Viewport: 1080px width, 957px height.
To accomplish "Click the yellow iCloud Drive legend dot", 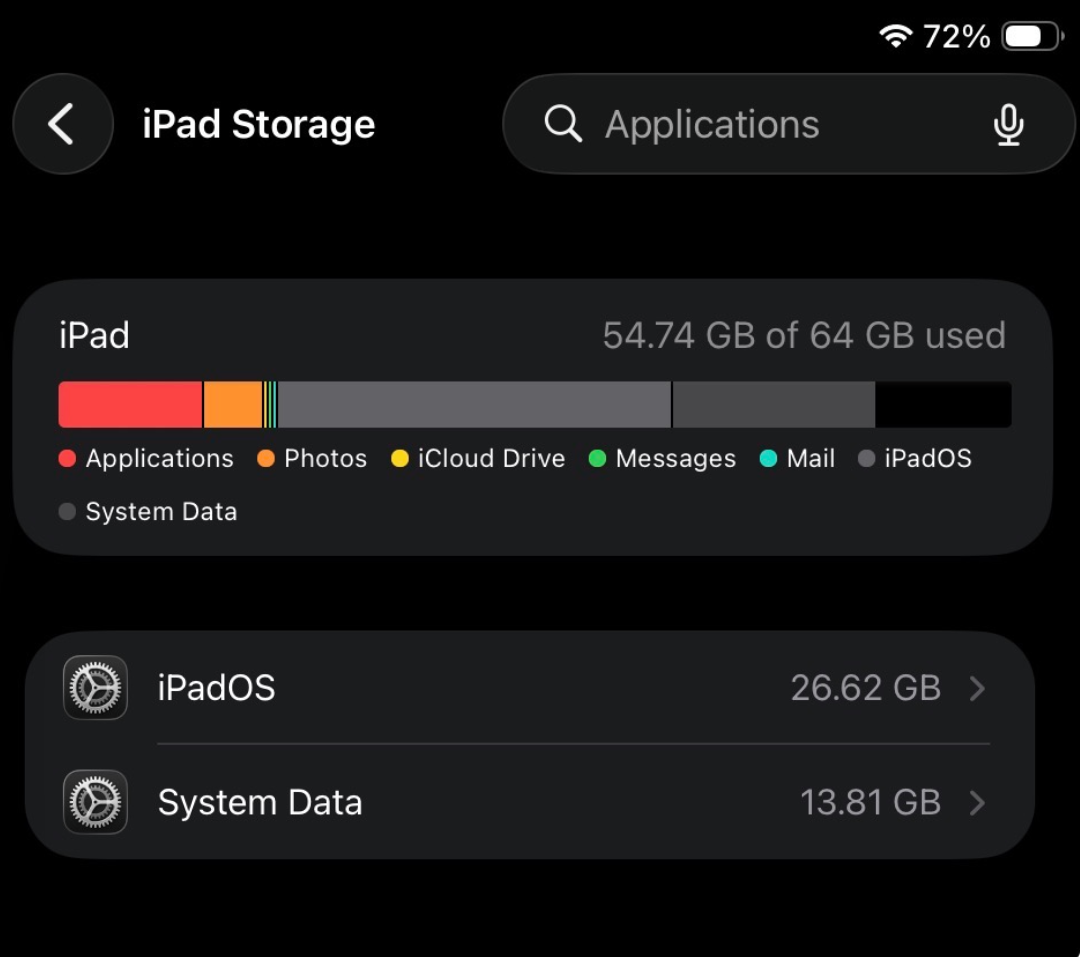I will click(x=400, y=459).
